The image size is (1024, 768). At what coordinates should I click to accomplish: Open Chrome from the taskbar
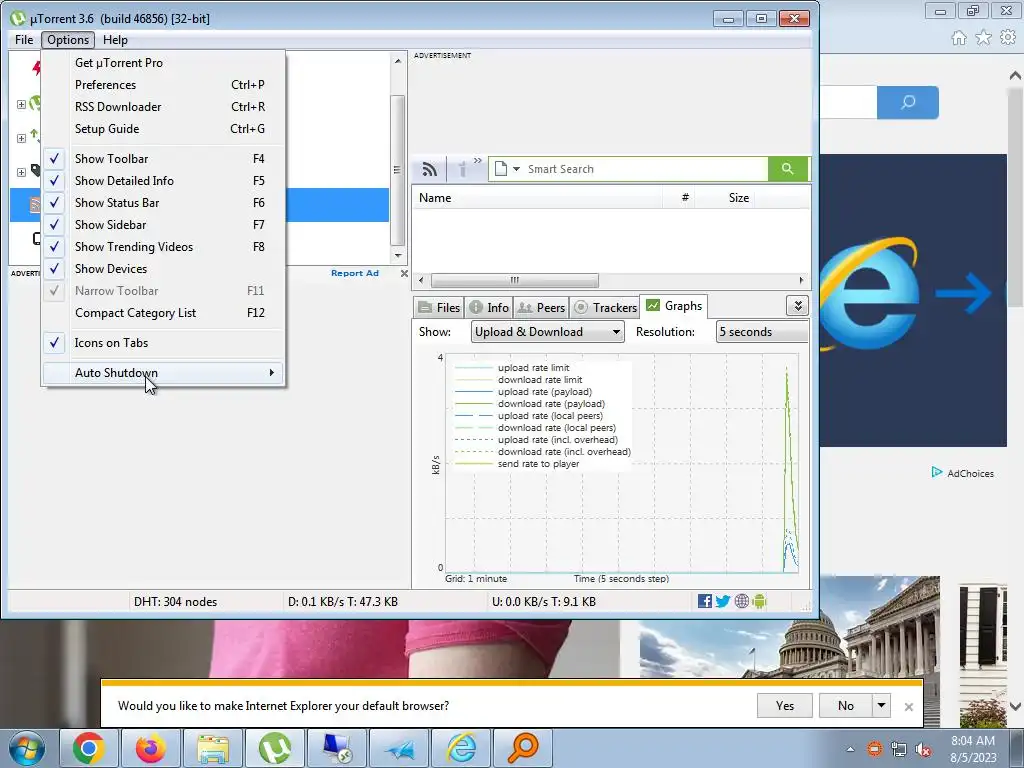click(x=88, y=748)
